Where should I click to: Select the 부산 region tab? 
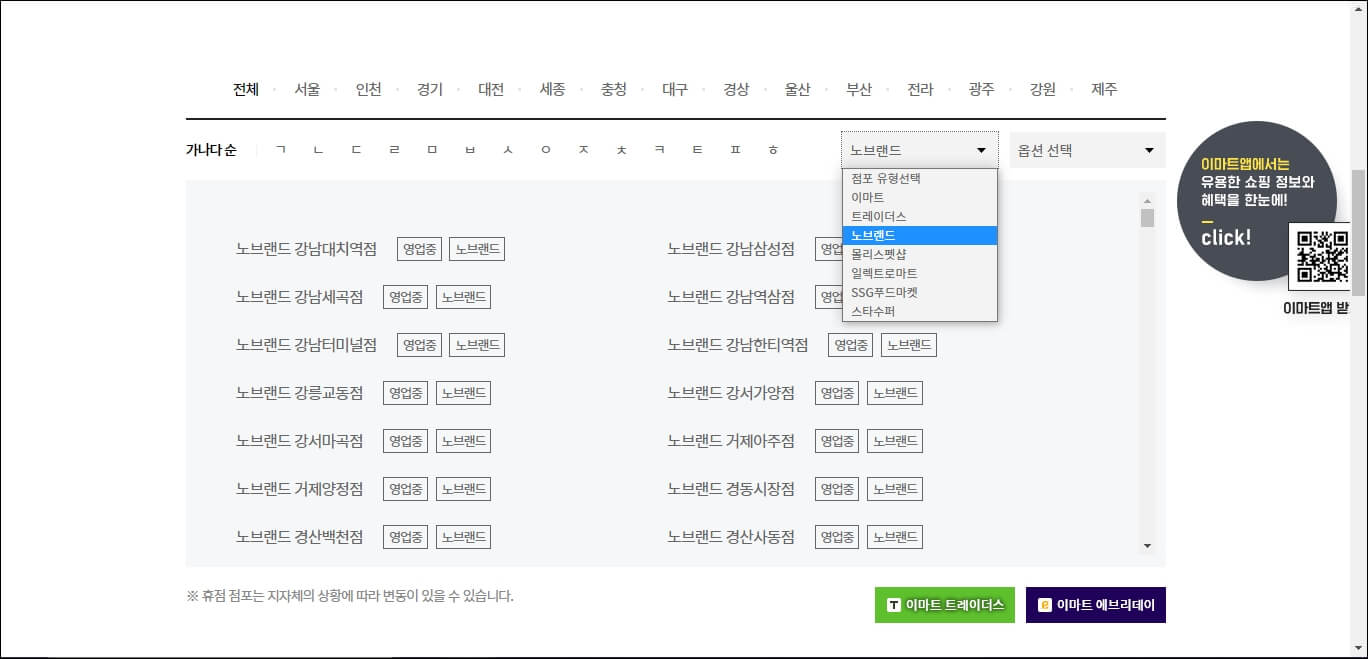[x=859, y=89]
